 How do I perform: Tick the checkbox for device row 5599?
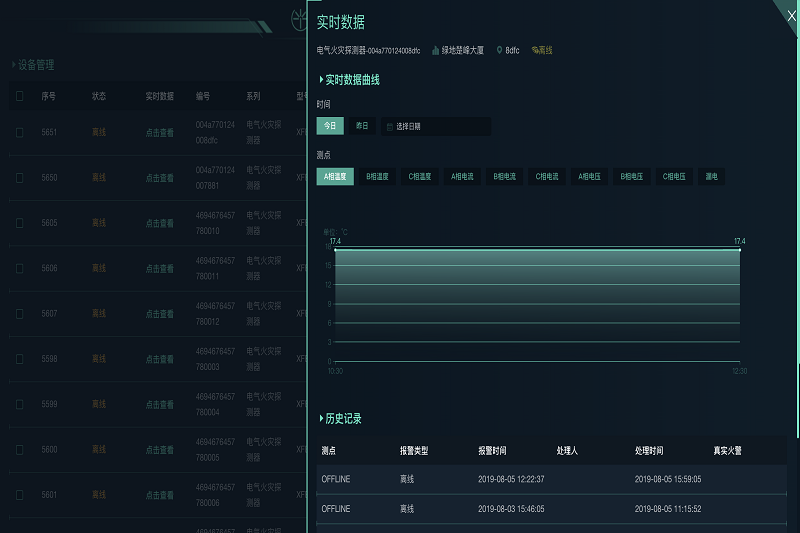pos(19,404)
